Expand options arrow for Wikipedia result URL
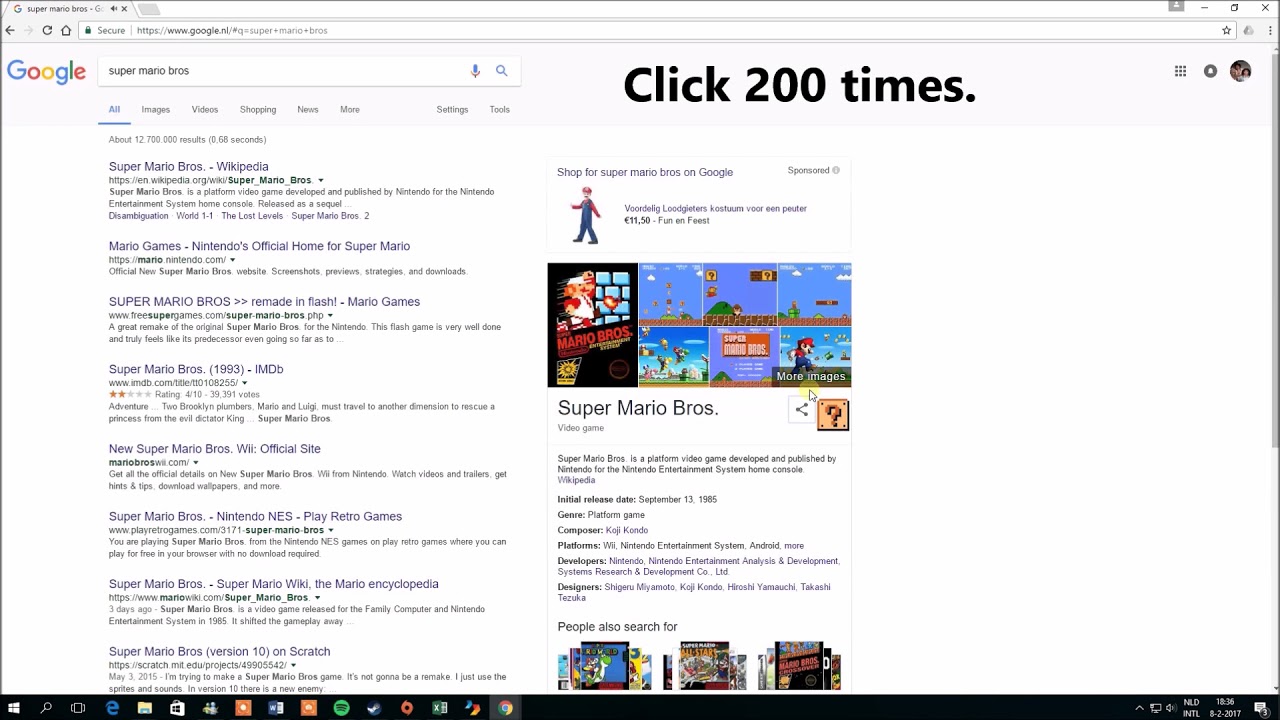 [x=320, y=181]
